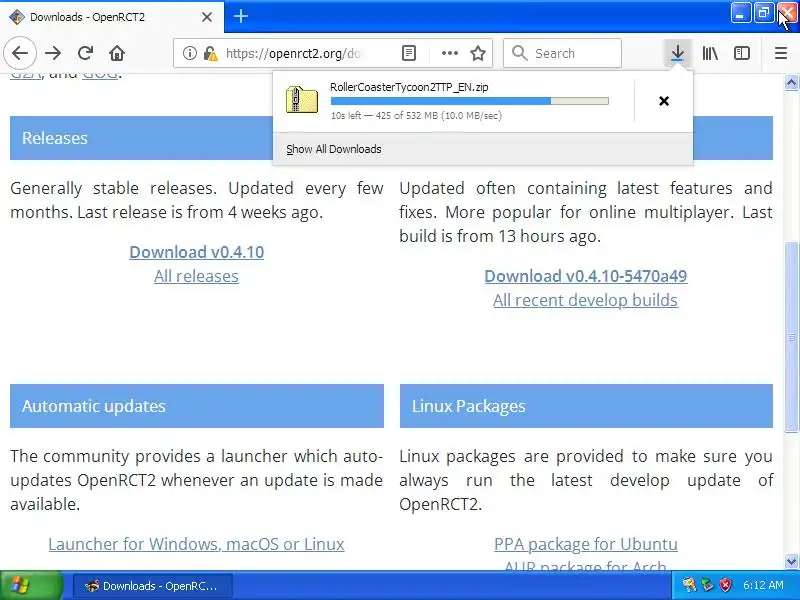Click the page scrollbar up arrow
This screenshot has width=800, height=600.
791,82
